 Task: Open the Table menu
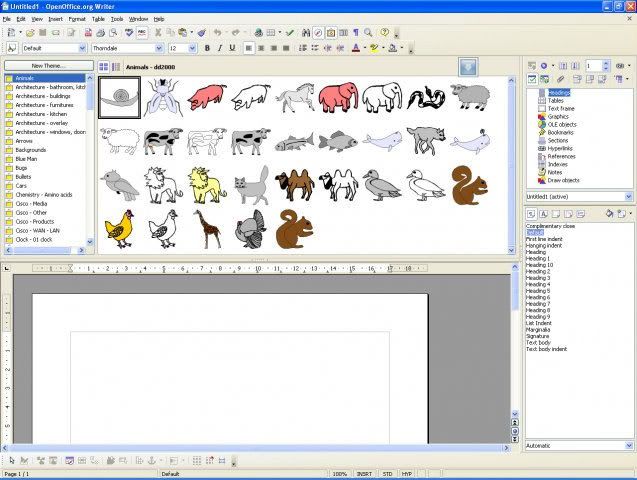tap(98, 19)
